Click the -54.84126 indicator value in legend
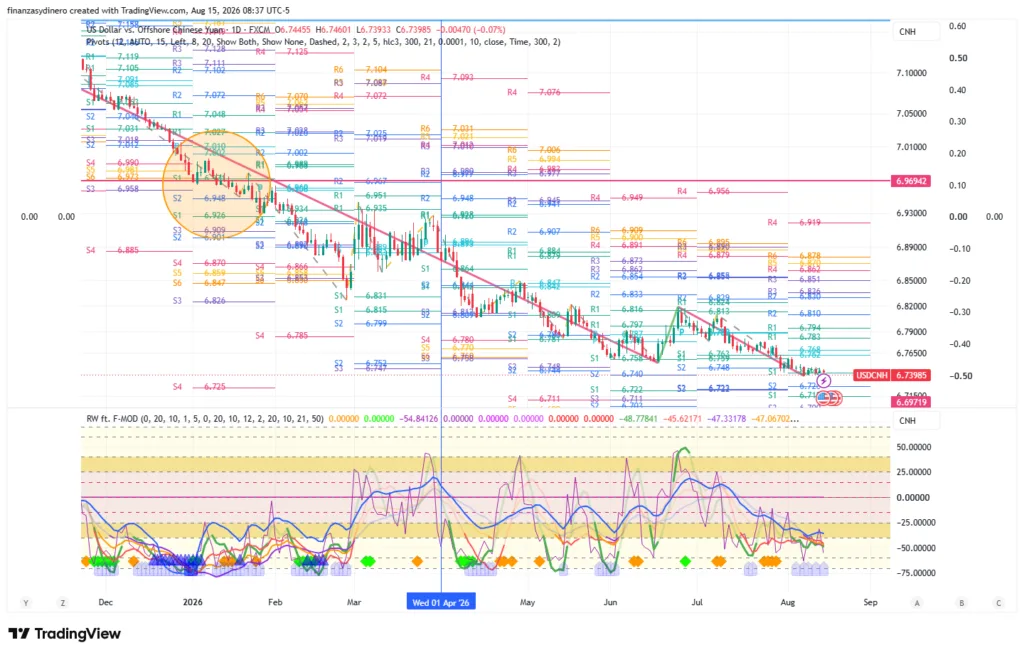The width and height of the screenshot is (1024, 655). [x=418, y=419]
